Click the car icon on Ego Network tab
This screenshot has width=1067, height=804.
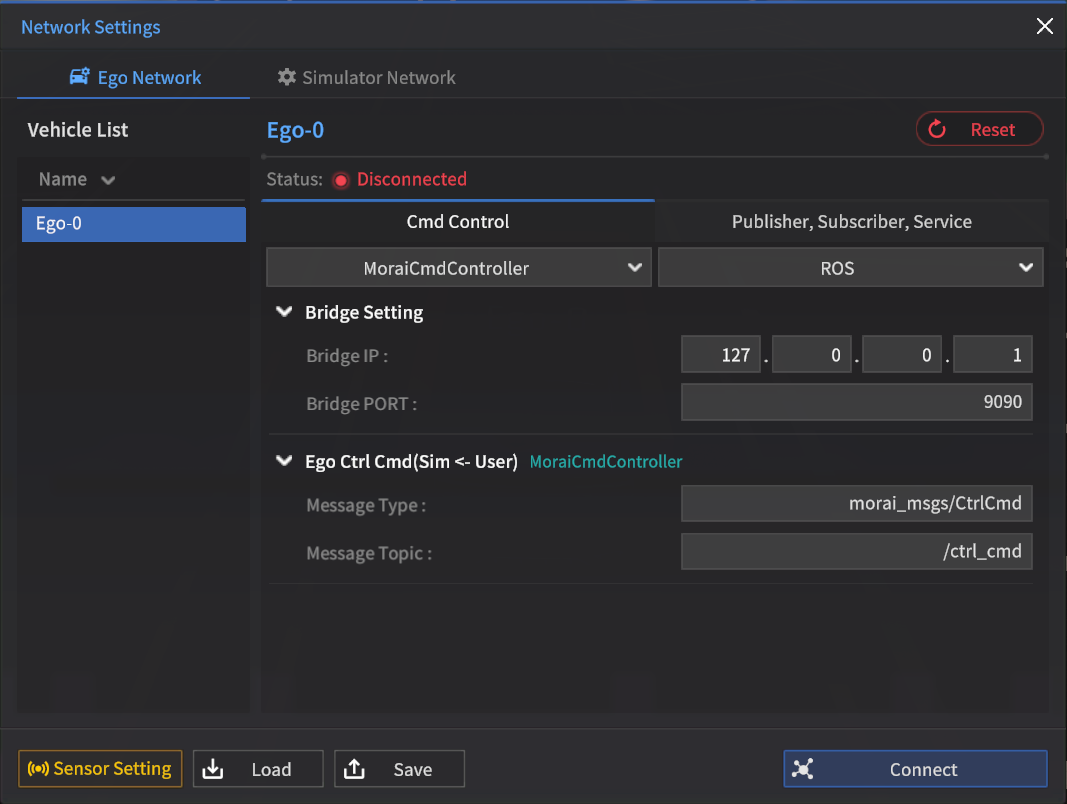click(80, 77)
